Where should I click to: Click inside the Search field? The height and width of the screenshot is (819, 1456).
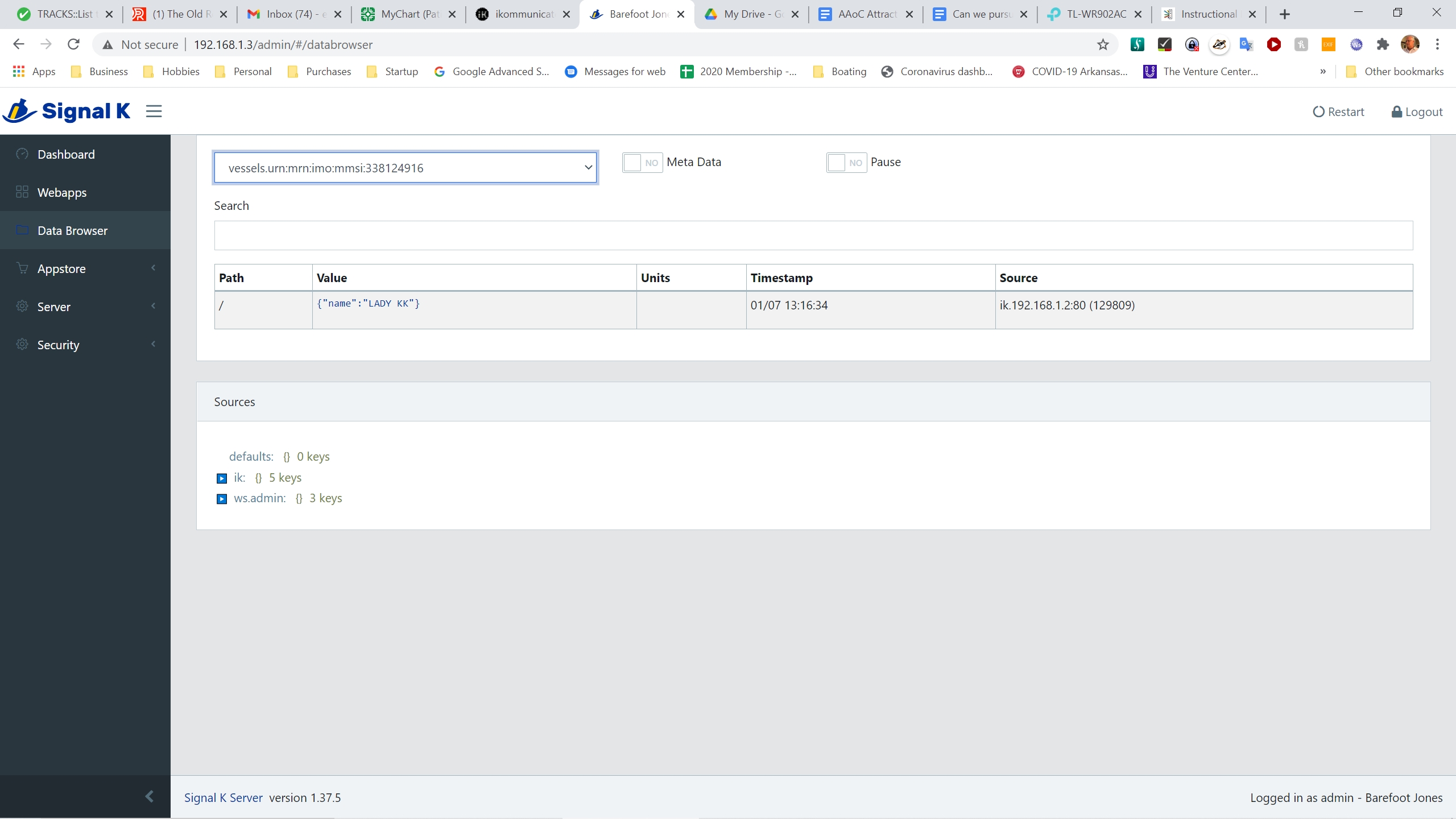(x=812, y=235)
